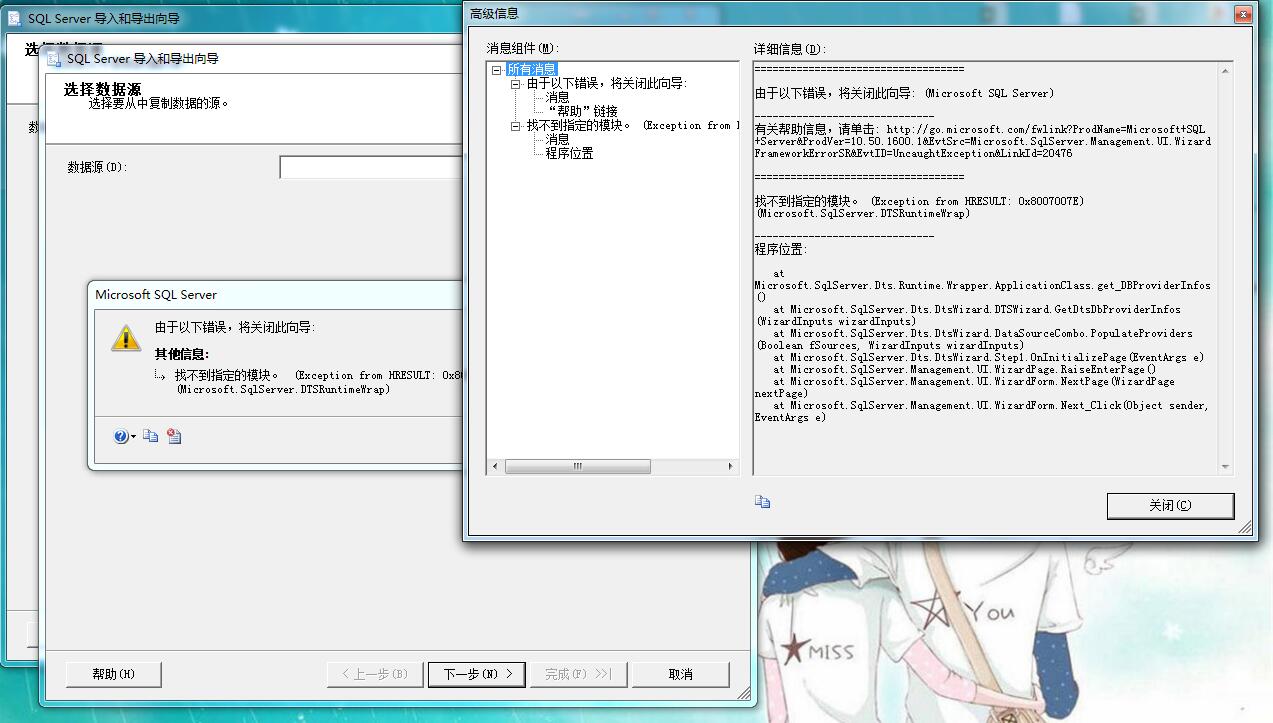Click the 数据源(D) combo box field

(x=370, y=167)
